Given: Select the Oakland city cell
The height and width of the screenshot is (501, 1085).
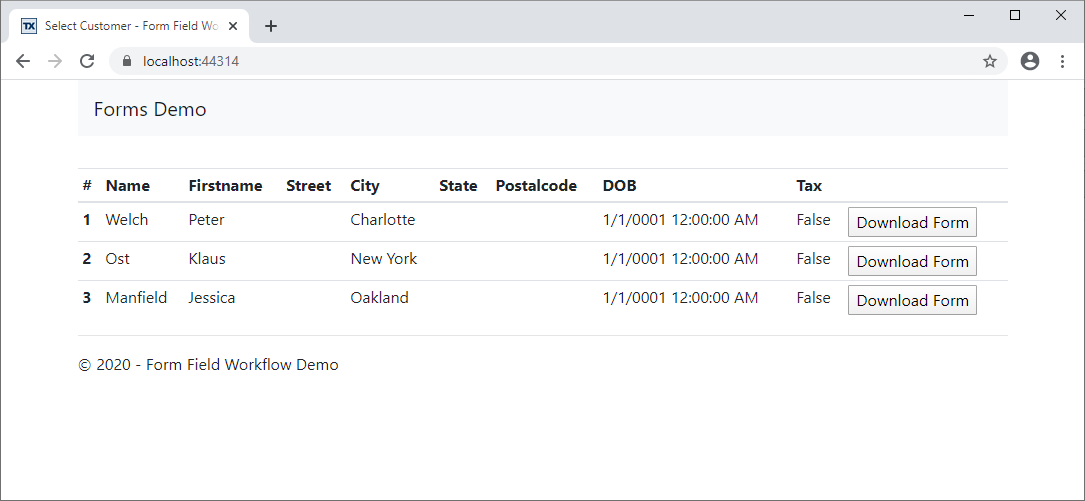Looking at the screenshot, I should coord(379,298).
